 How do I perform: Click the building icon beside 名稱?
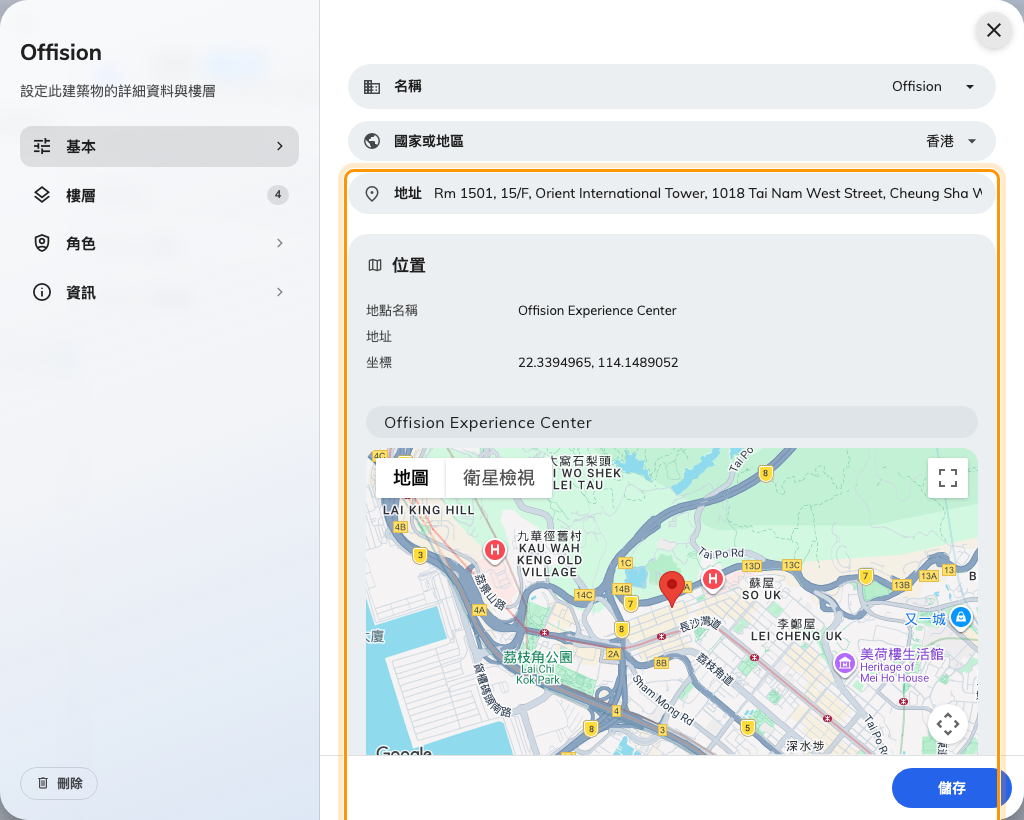[372, 87]
